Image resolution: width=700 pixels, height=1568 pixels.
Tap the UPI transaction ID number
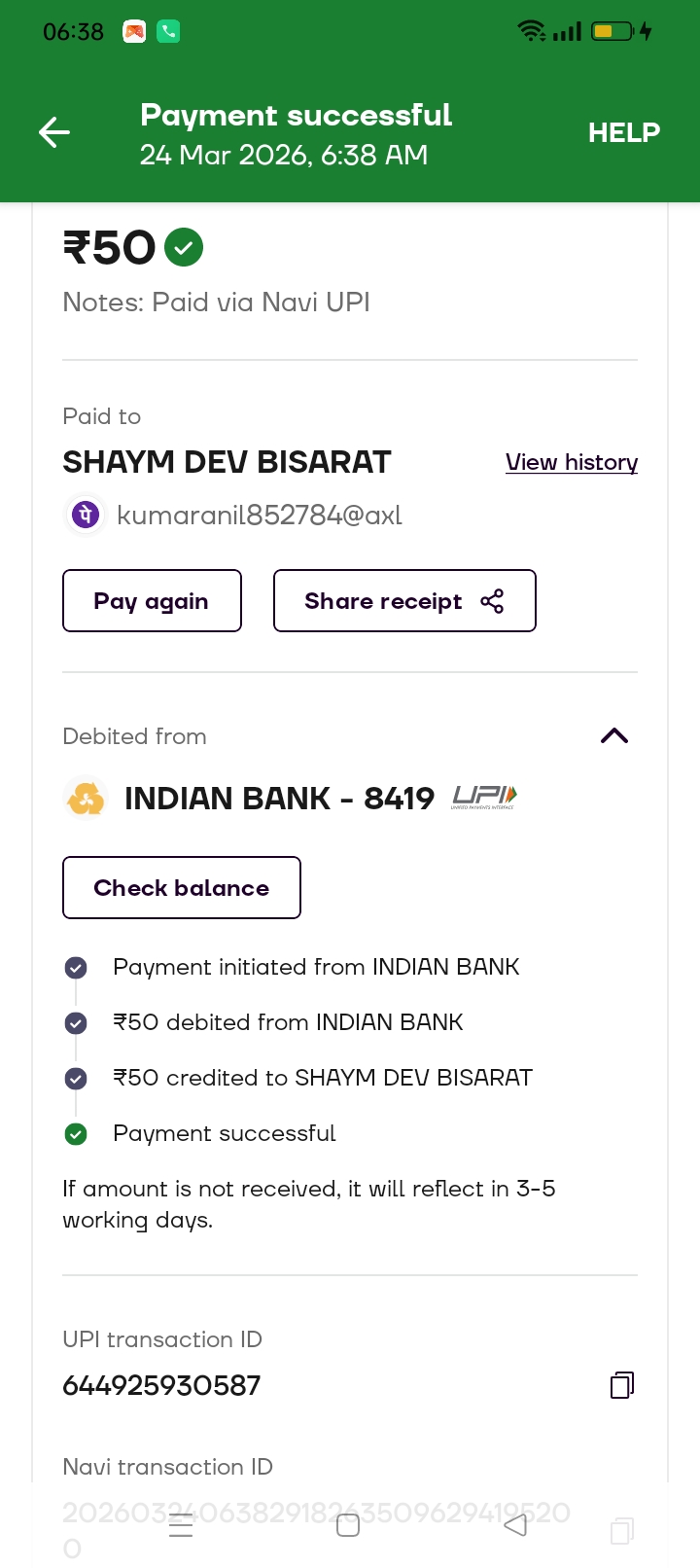point(161,1385)
